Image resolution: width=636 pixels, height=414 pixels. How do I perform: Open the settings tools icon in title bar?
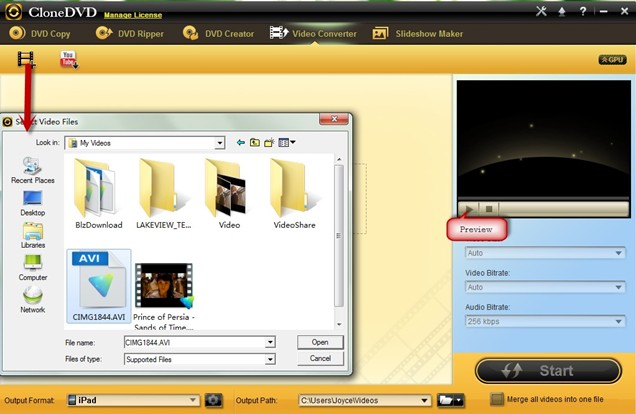tap(541, 11)
